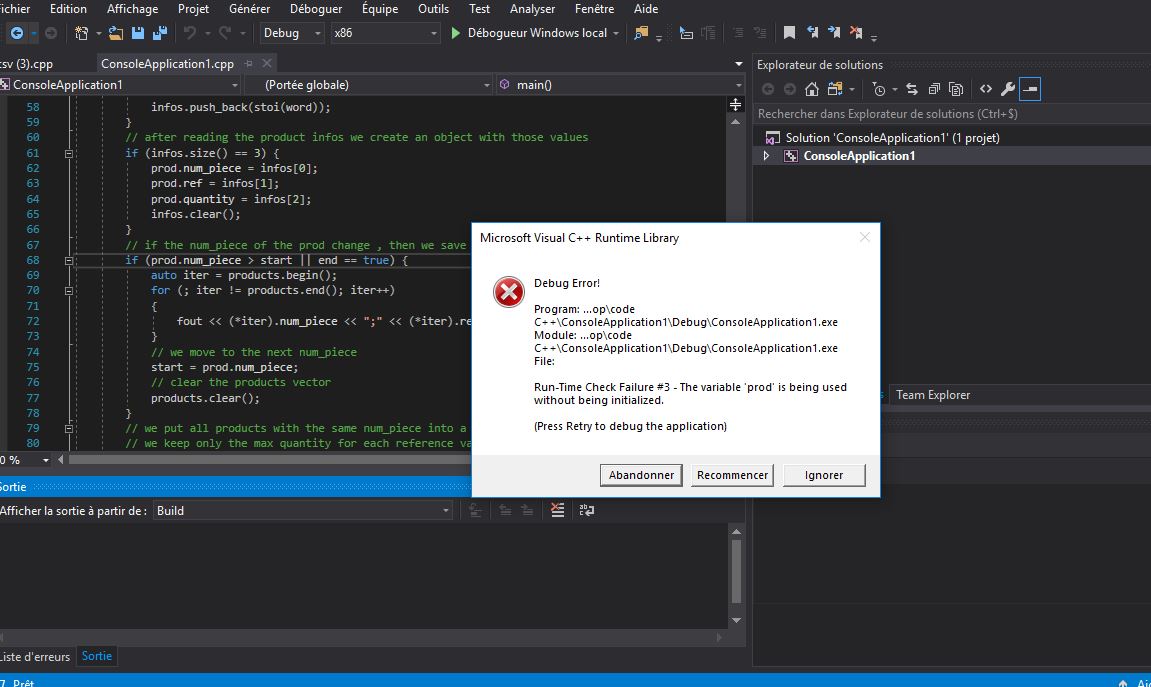Click the Solution Explorer search field

(x=951, y=114)
